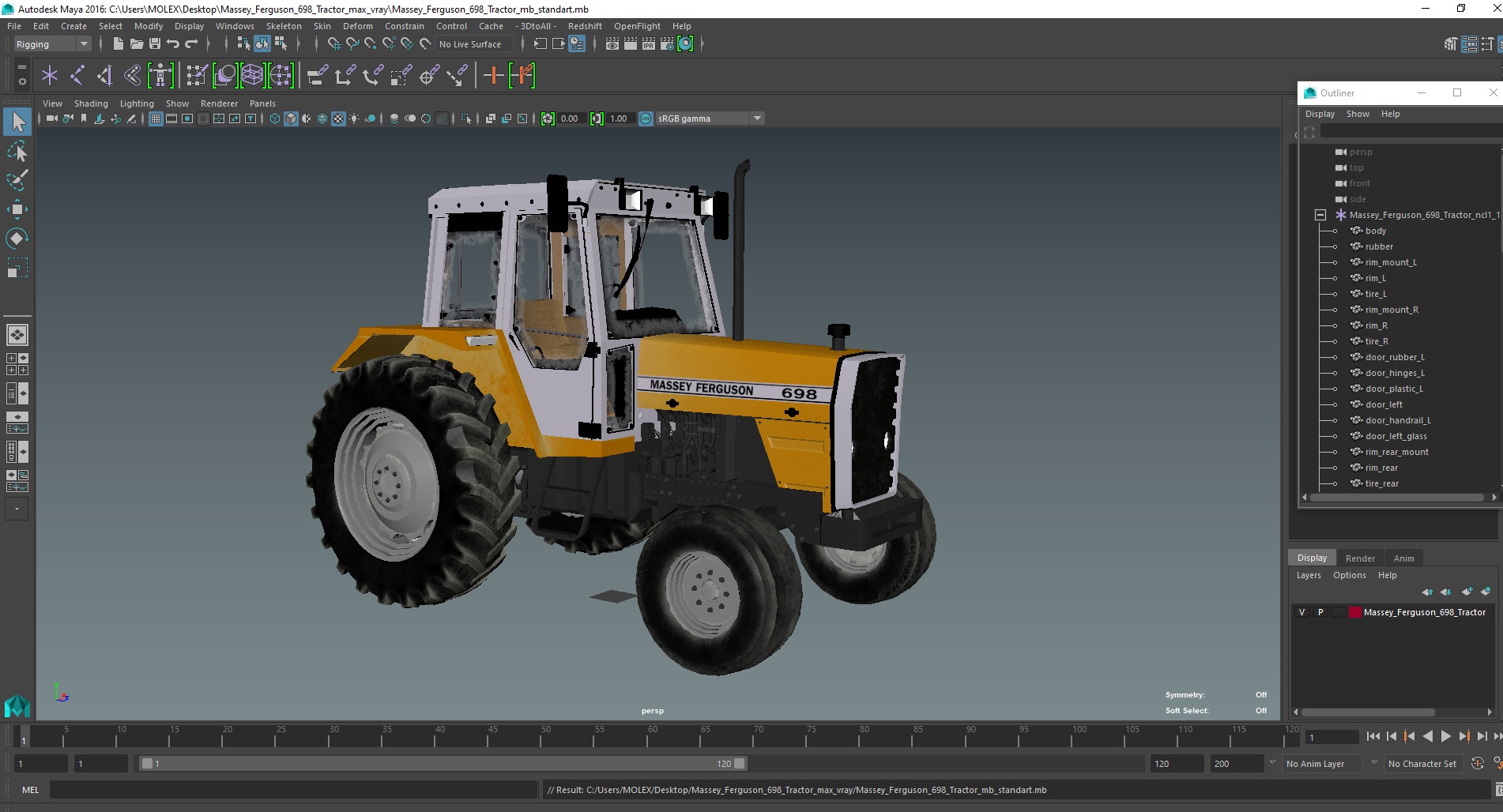The height and width of the screenshot is (812, 1503).
Task: Open the Layers menu in layer editor
Action: tap(1309, 575)
